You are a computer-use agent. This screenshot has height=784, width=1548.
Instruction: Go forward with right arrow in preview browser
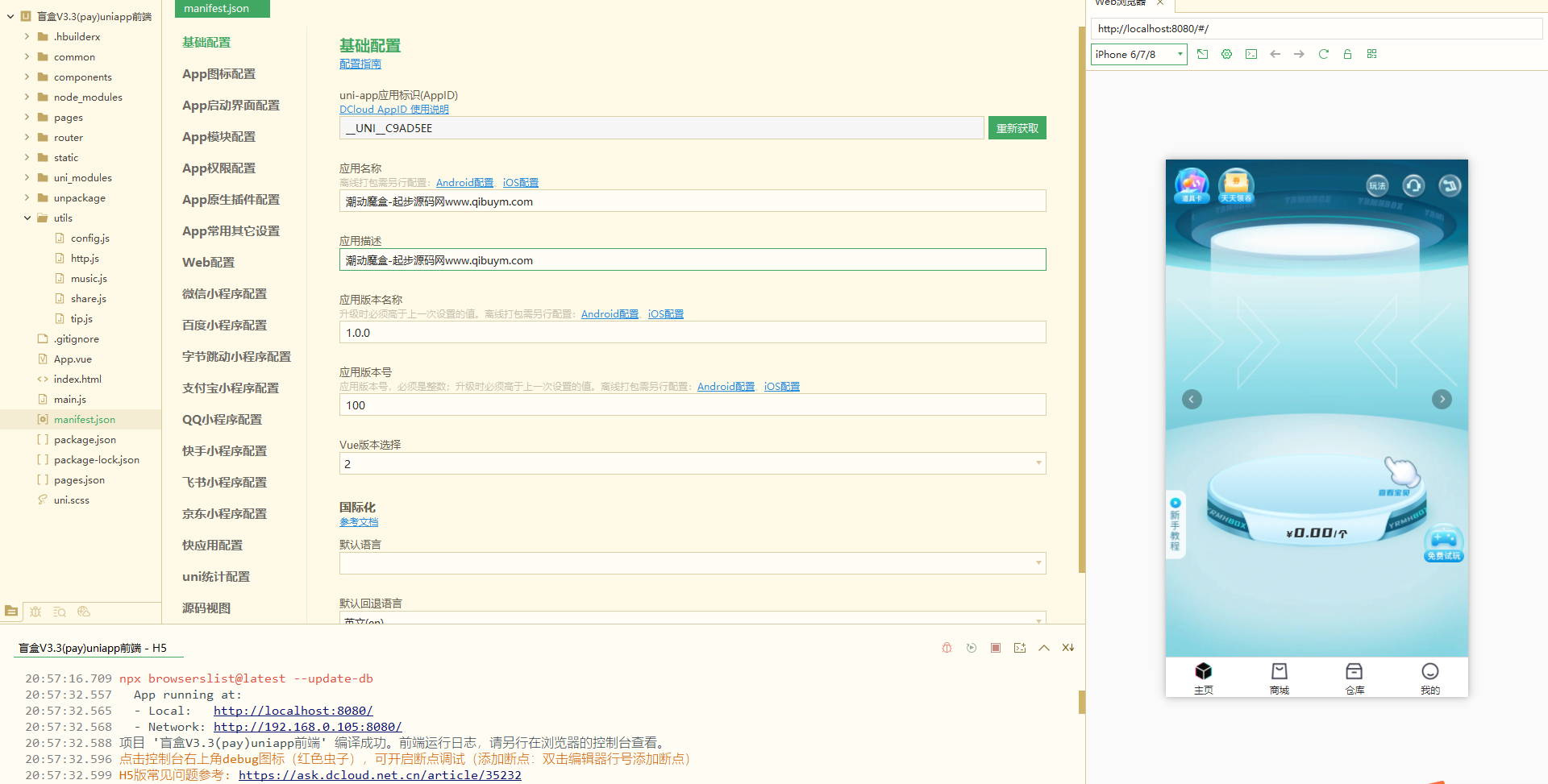[x=1299, y=54]
